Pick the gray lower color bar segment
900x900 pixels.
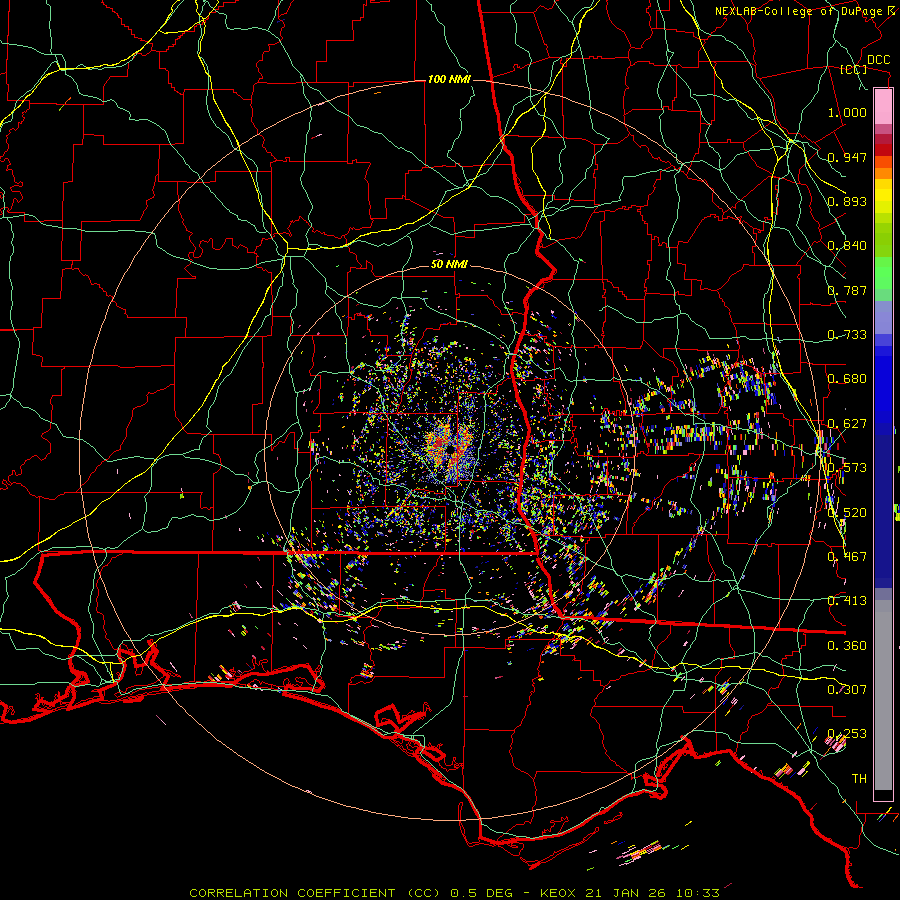pyautogui.click(x=883, y=695)
